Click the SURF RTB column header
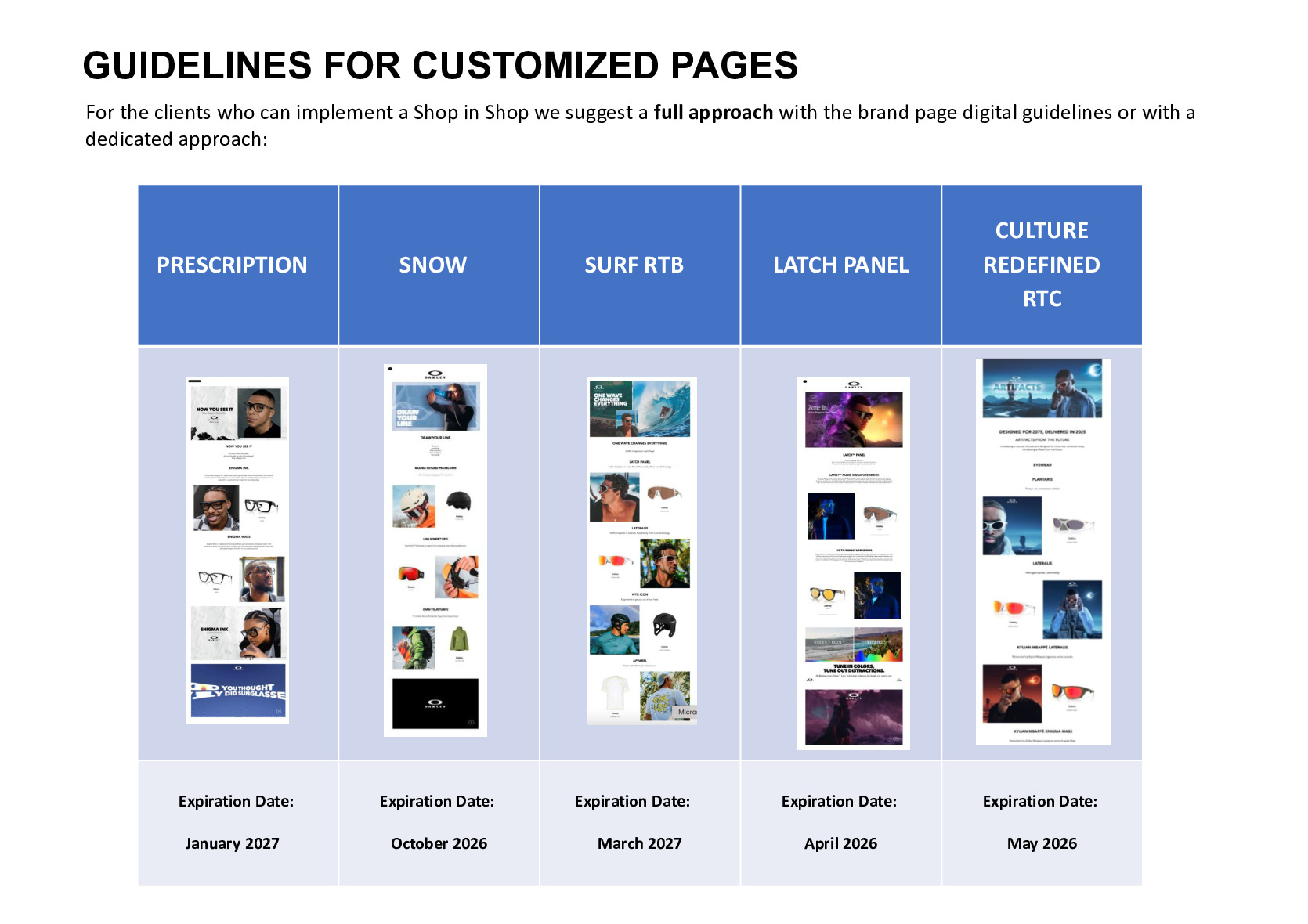 [640, 265]
